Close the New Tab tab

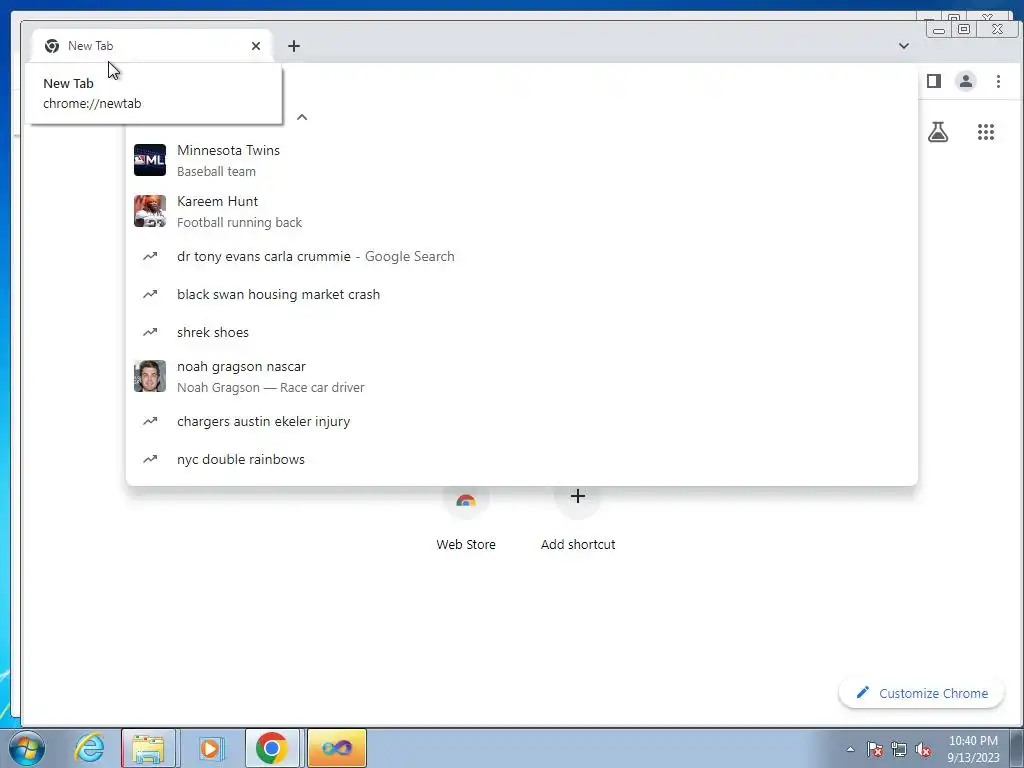[x=256, y=46]
